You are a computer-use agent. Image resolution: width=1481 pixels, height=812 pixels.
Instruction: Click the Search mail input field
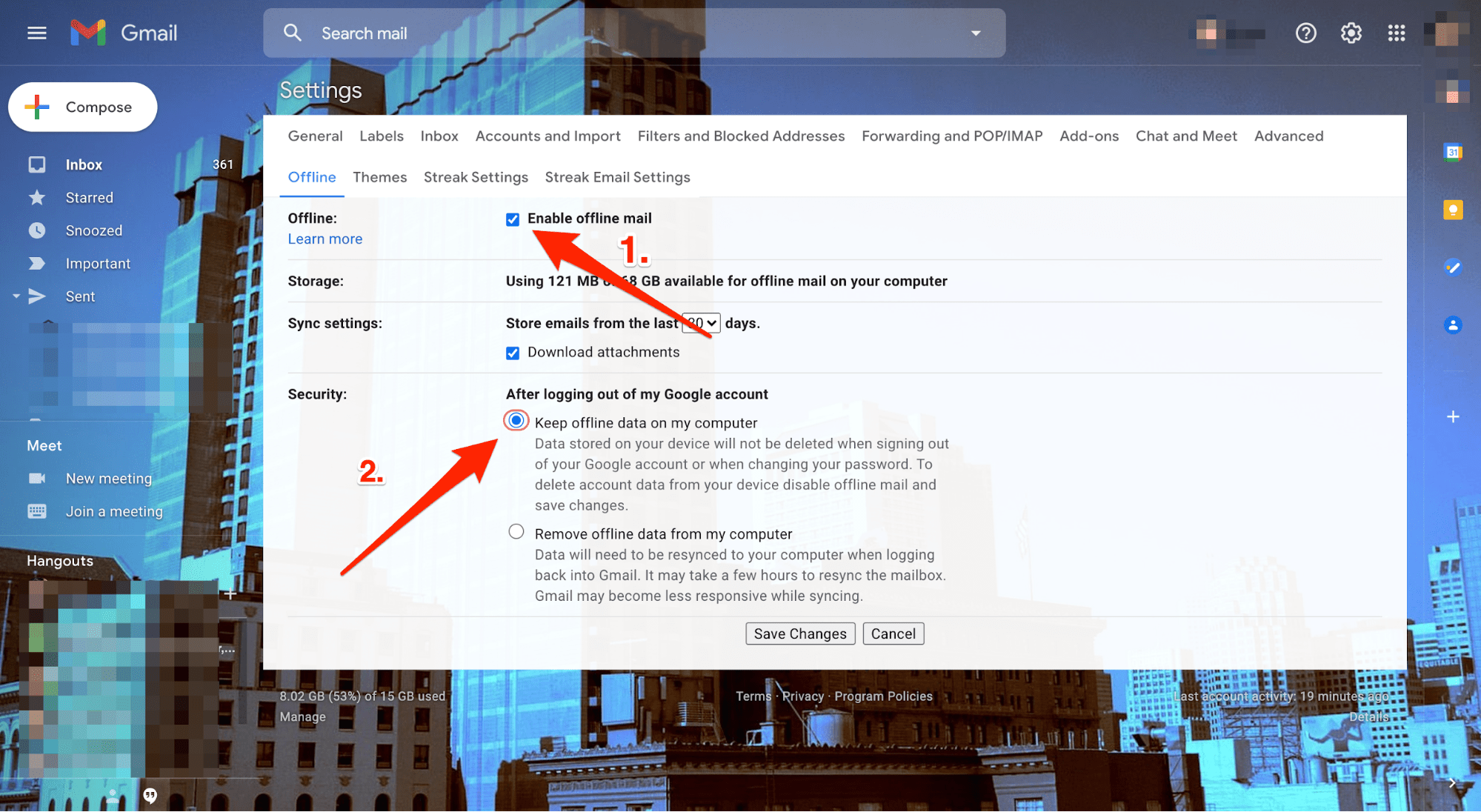[x=636, y=32]
